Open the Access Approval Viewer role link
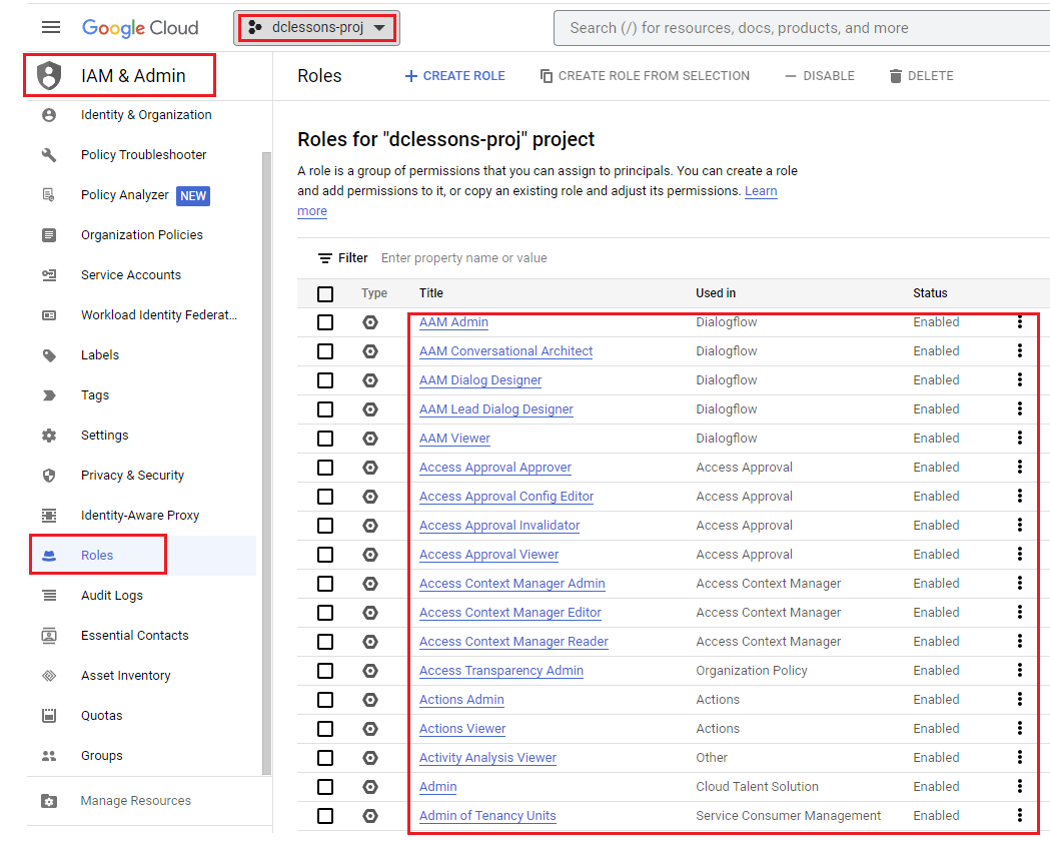This screenshot has width=1050, height=841. [x=489, y=554]
